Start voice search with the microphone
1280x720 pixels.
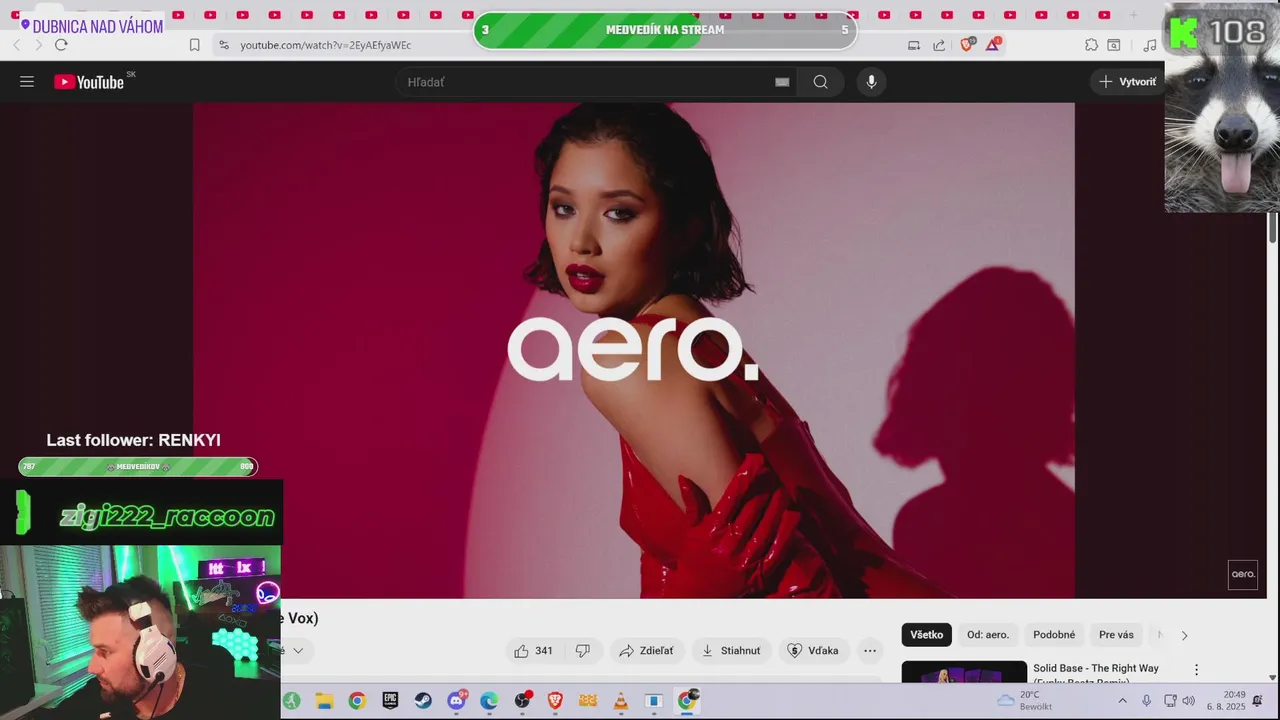[871, 82]
